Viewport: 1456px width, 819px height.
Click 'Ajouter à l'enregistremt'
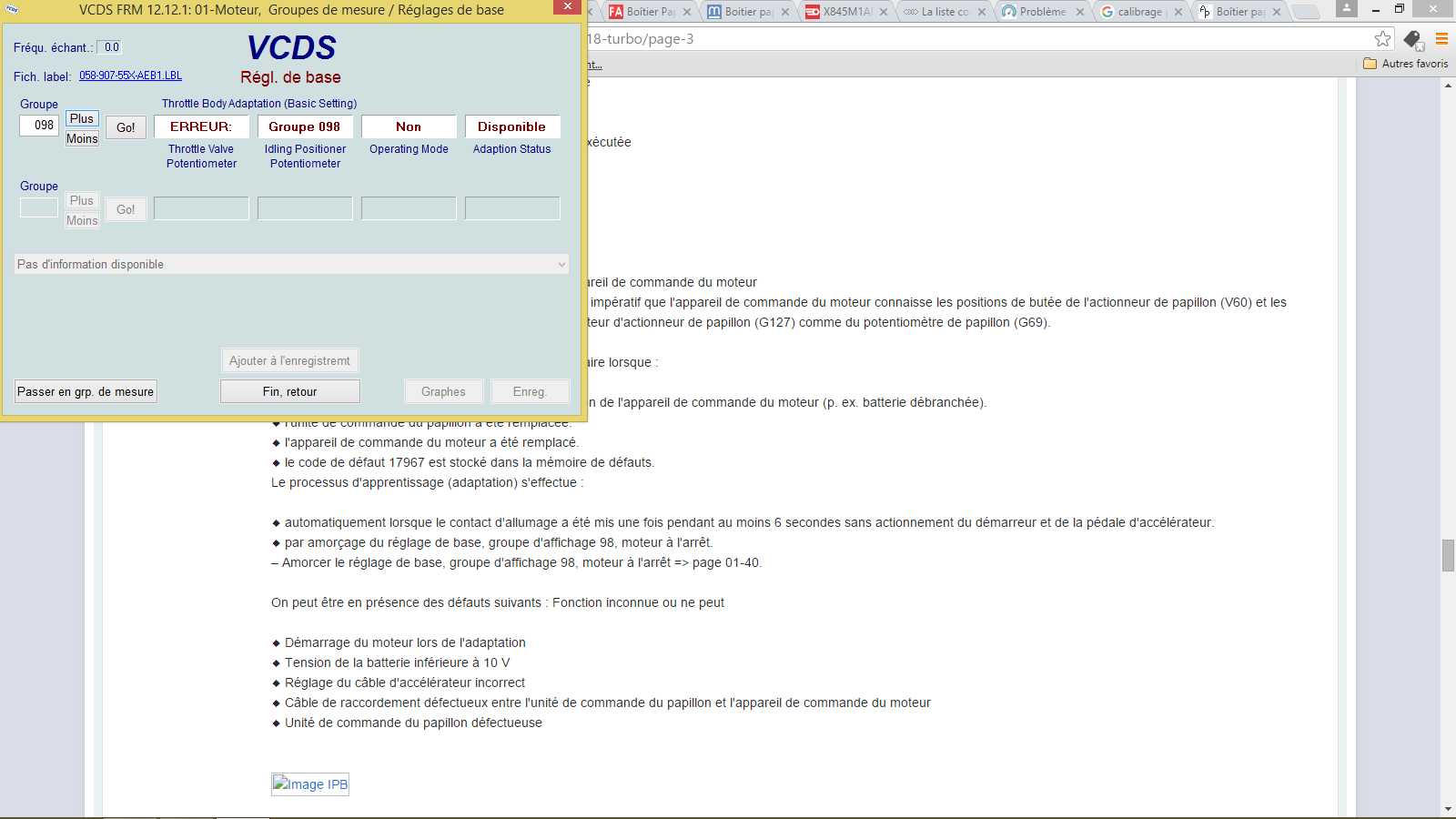pos(289,360)
